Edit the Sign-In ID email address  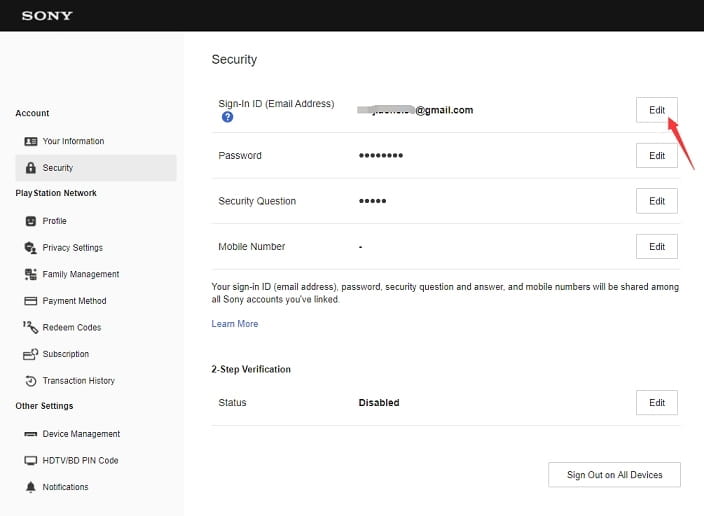(x=656, y=110)
